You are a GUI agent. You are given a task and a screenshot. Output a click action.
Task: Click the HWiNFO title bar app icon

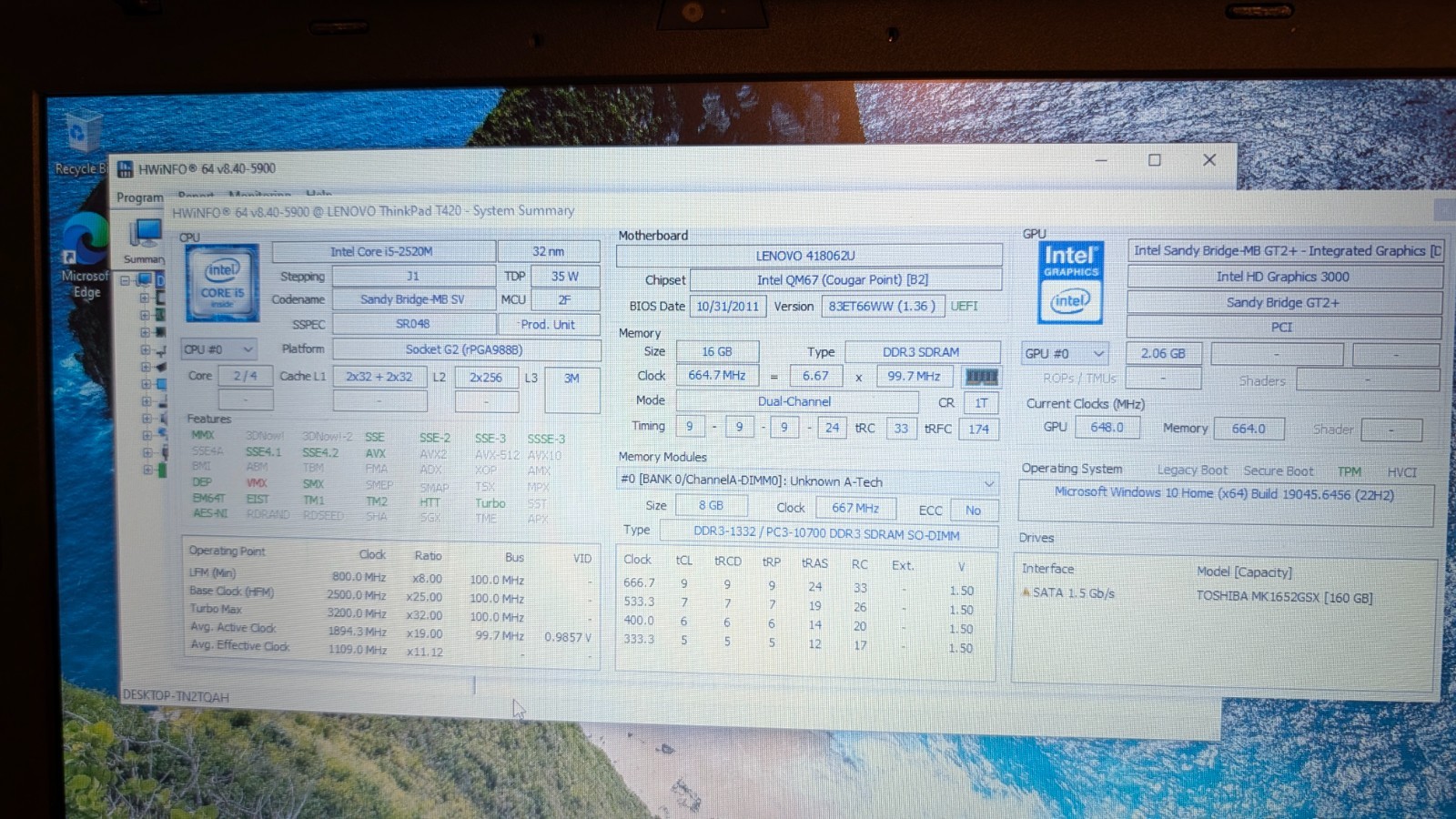tap(126, 169)
